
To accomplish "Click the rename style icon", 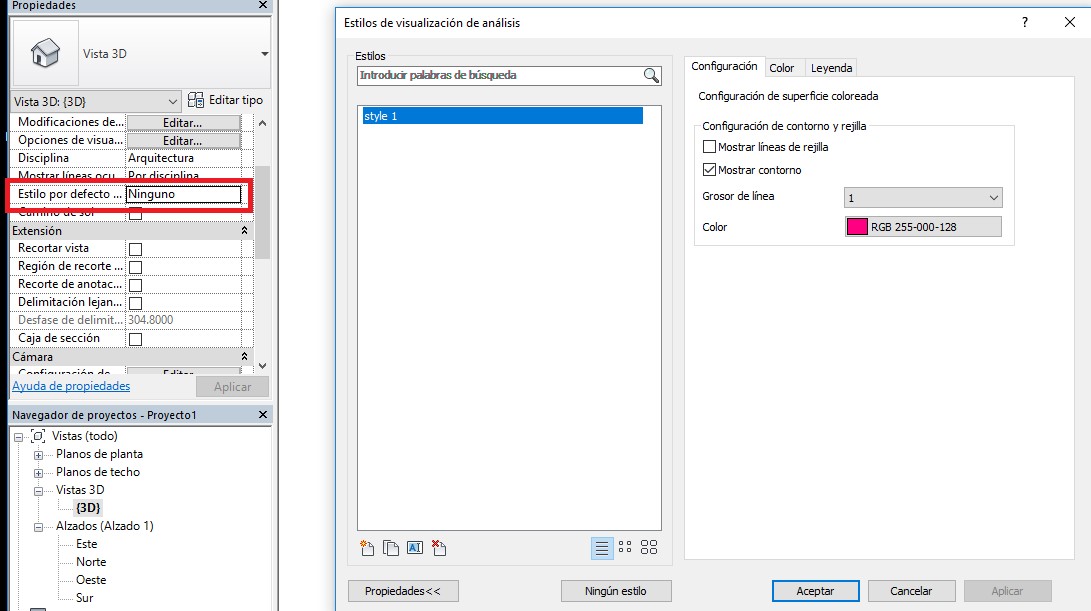I will click(414, 547).
